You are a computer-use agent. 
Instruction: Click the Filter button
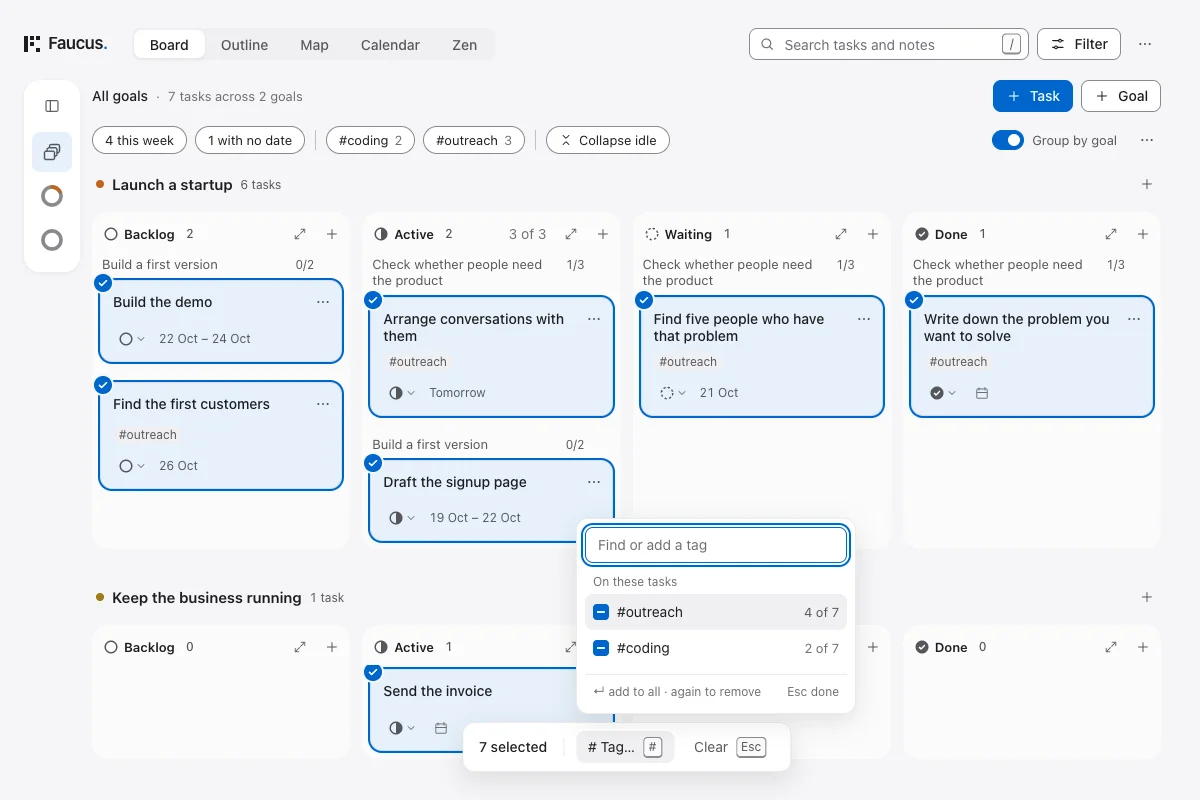point(1079,44)
